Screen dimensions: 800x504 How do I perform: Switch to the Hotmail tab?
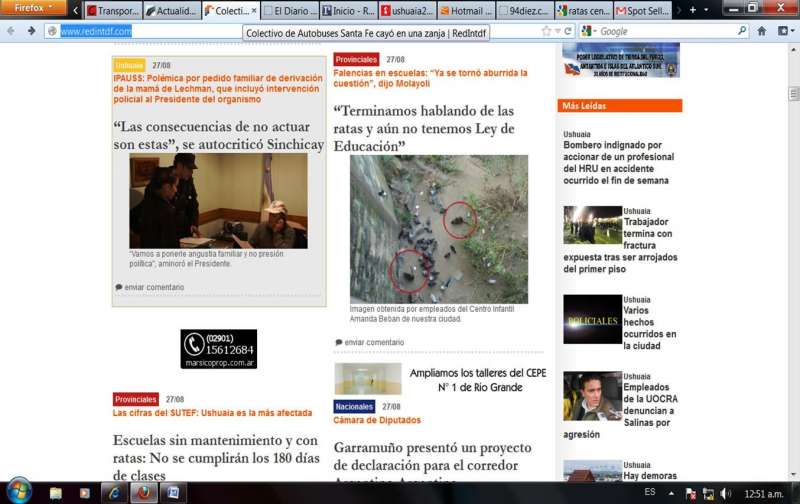tap(465, 11)
